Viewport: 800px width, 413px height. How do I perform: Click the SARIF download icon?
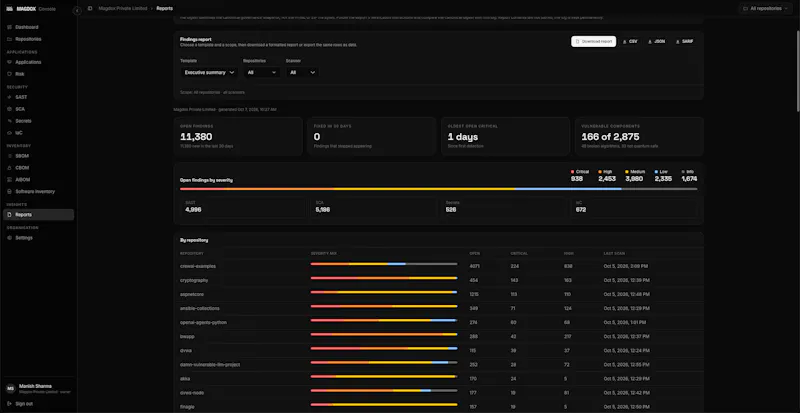point(677,41)
